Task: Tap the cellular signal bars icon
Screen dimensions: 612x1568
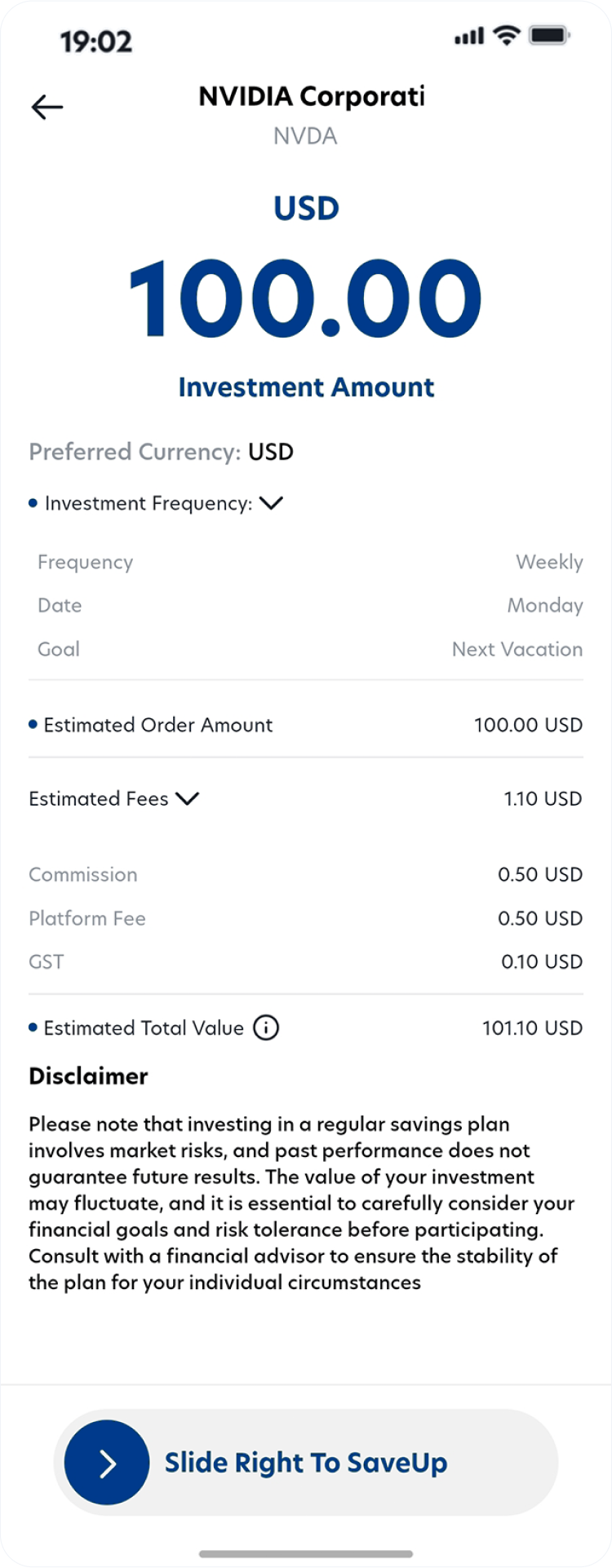Action: point(469,37)
